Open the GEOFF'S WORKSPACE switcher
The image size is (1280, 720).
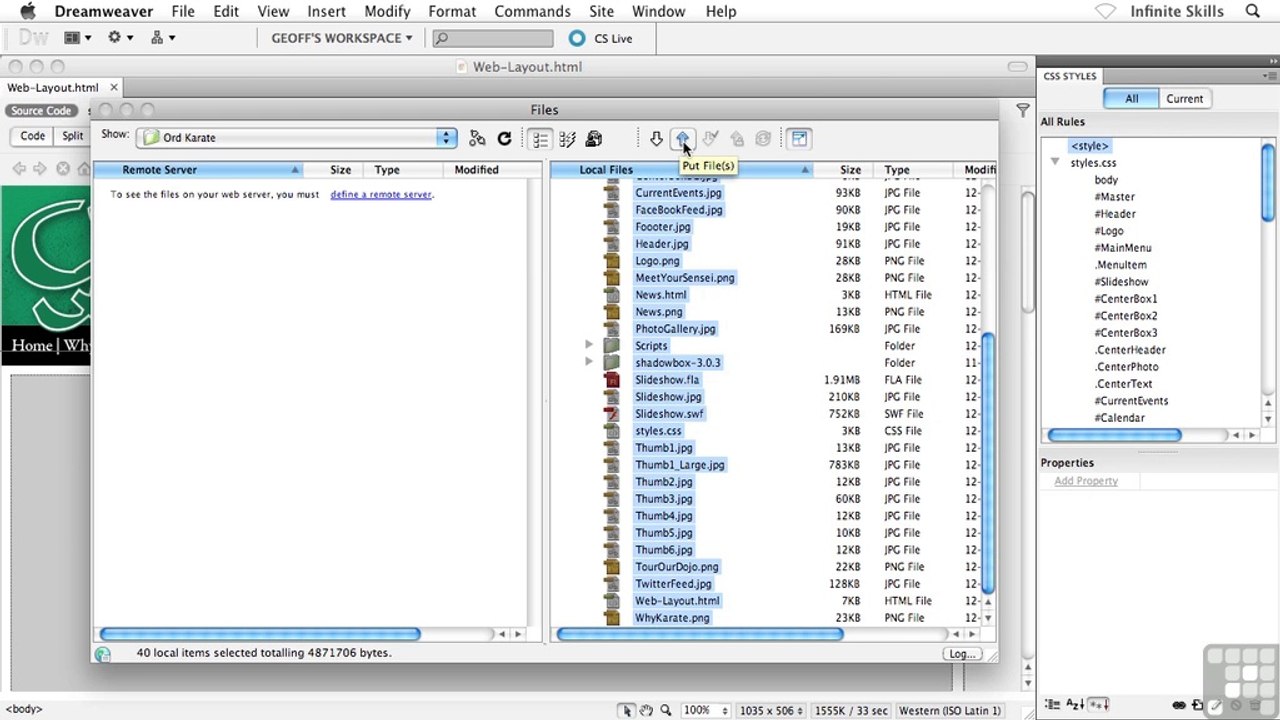(342, 38)
